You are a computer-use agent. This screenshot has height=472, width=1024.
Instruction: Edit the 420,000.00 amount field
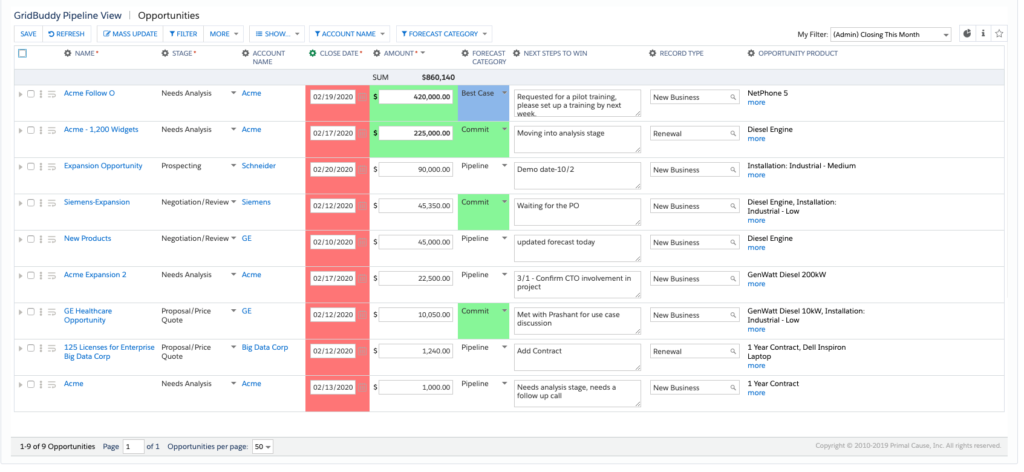pyautogui.click(x=415, y=97)
